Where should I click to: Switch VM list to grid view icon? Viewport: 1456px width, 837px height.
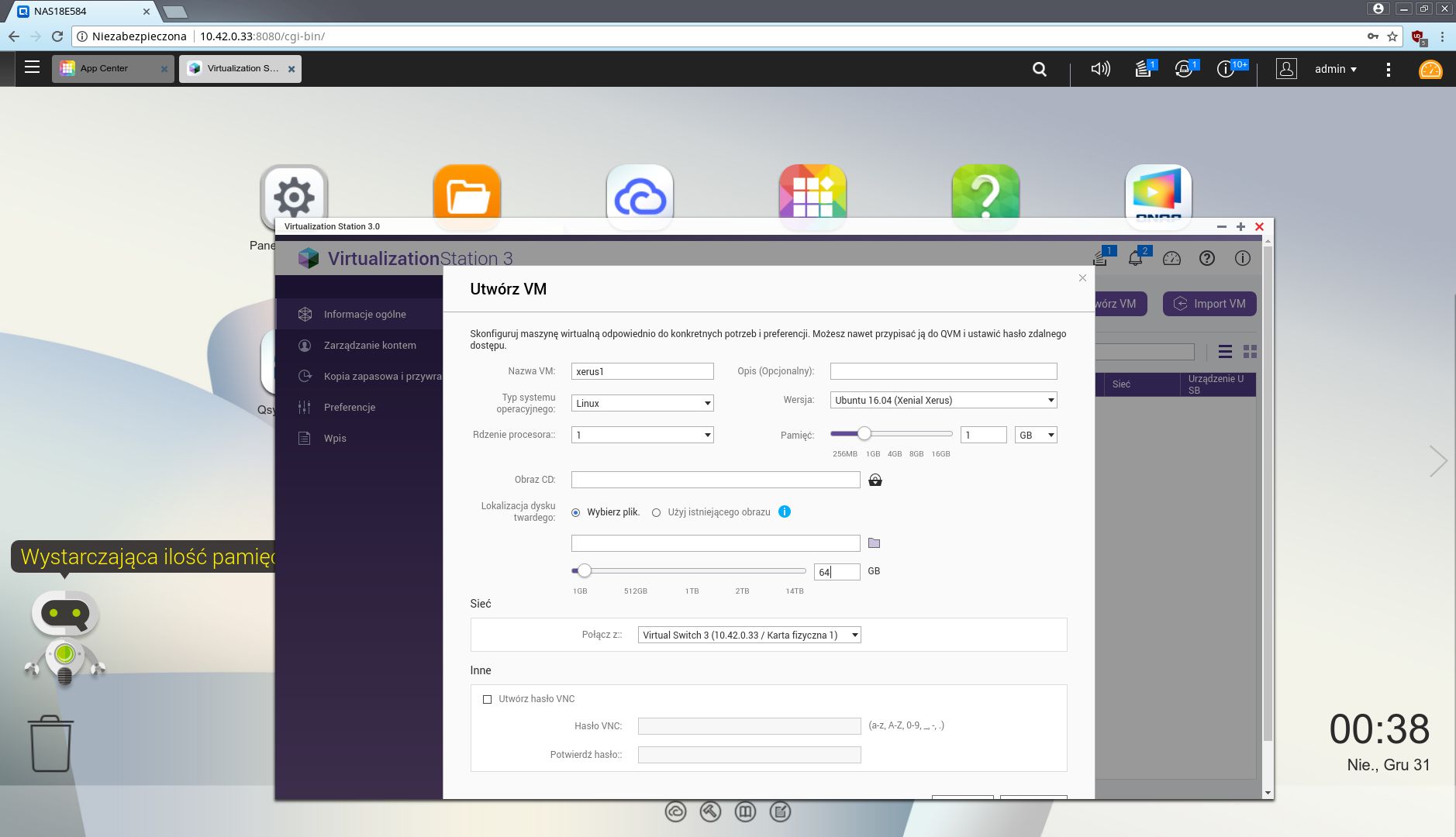1250,352
